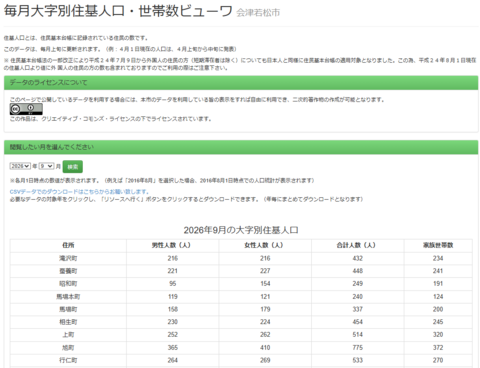The width and height of the screenshot is (480, 368).
Task: Click the 会津若松市 subtitle text
Action: coord(258,13)
